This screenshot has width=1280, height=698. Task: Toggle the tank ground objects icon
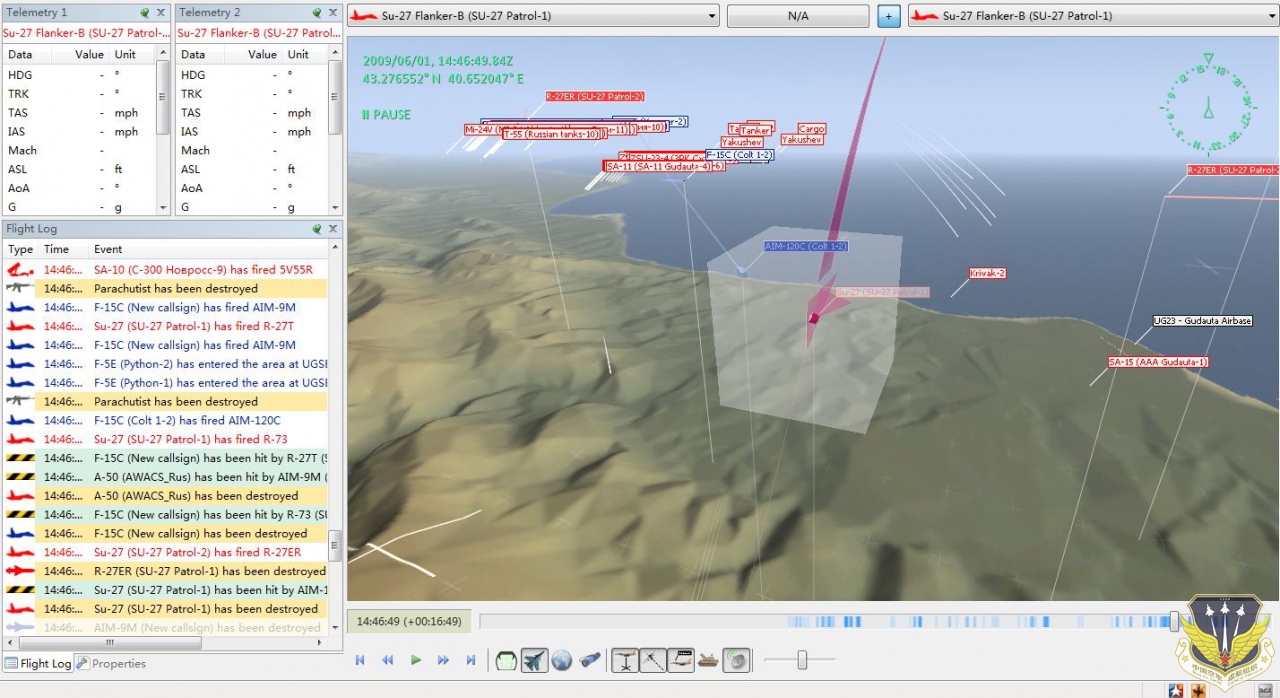[708, 660]
